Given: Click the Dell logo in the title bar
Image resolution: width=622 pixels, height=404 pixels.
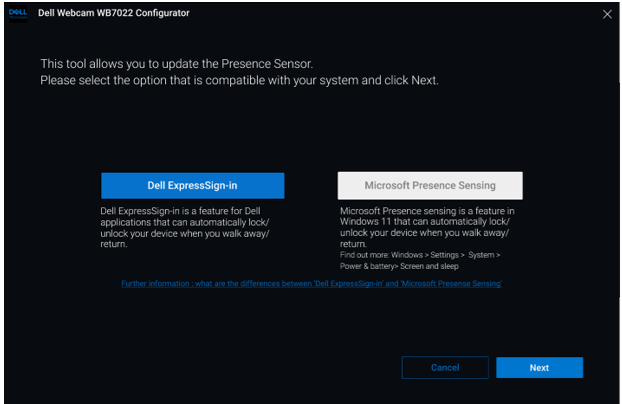Looking at the screenshot, I should point(19,14).
